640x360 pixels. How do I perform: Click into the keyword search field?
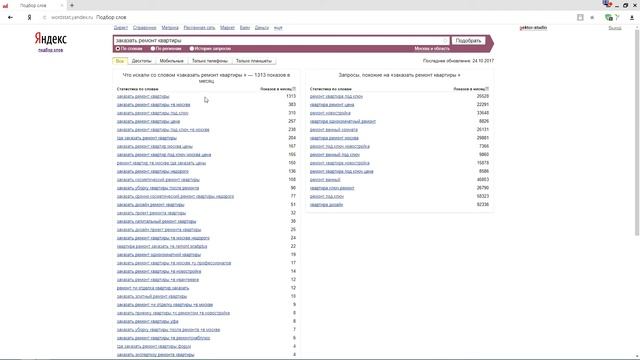coord(280,40)
